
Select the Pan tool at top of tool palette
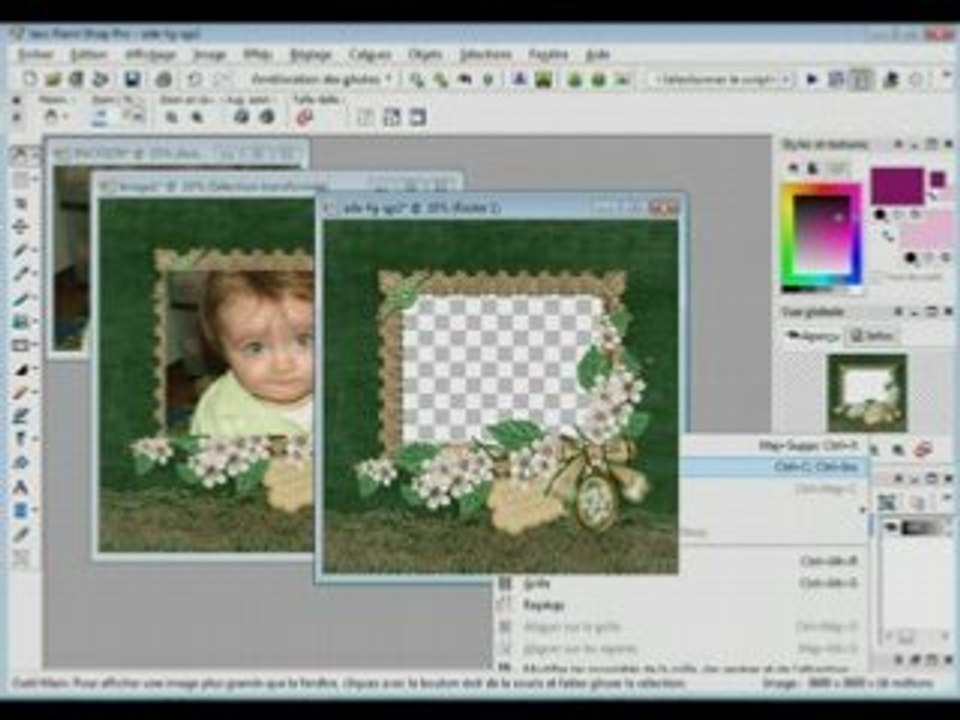coord(20,154)
